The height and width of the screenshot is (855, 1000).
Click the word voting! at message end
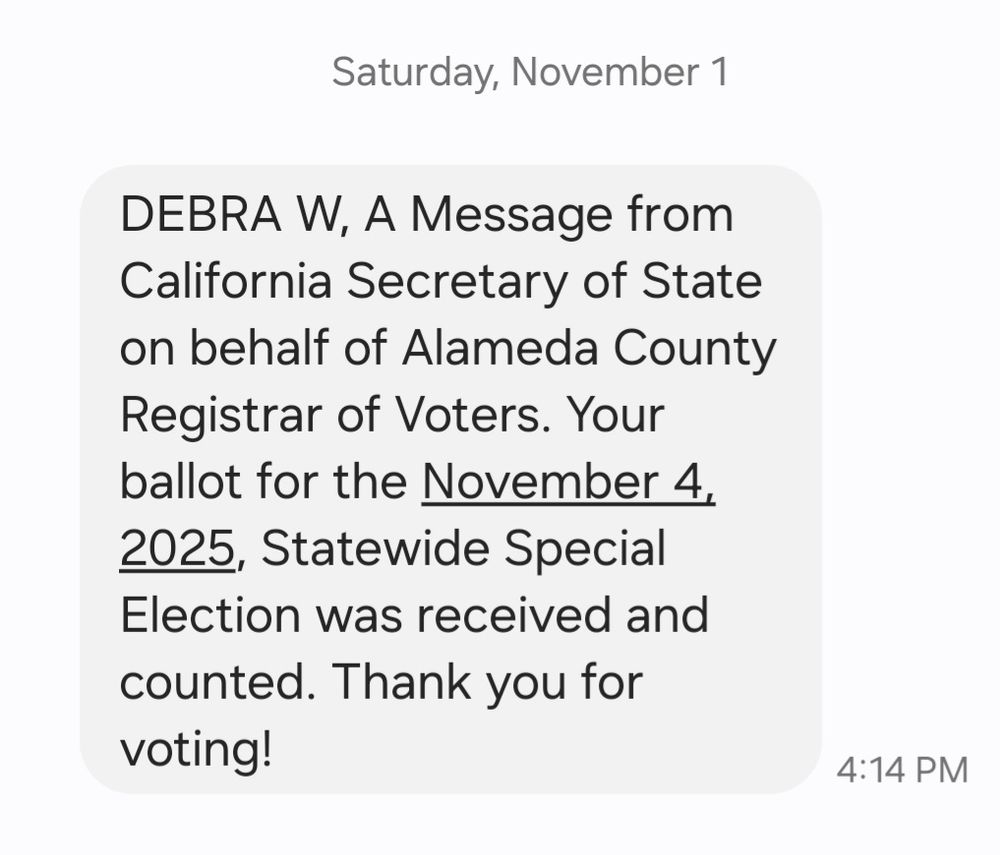pyautogui.click(x=196, y=749)
